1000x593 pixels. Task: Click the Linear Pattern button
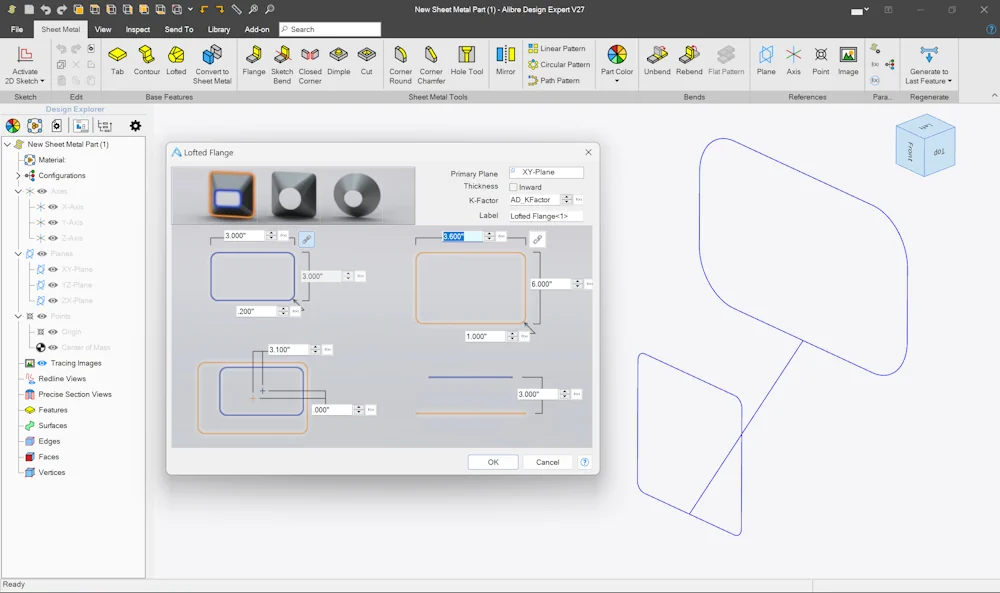point(557,48)
